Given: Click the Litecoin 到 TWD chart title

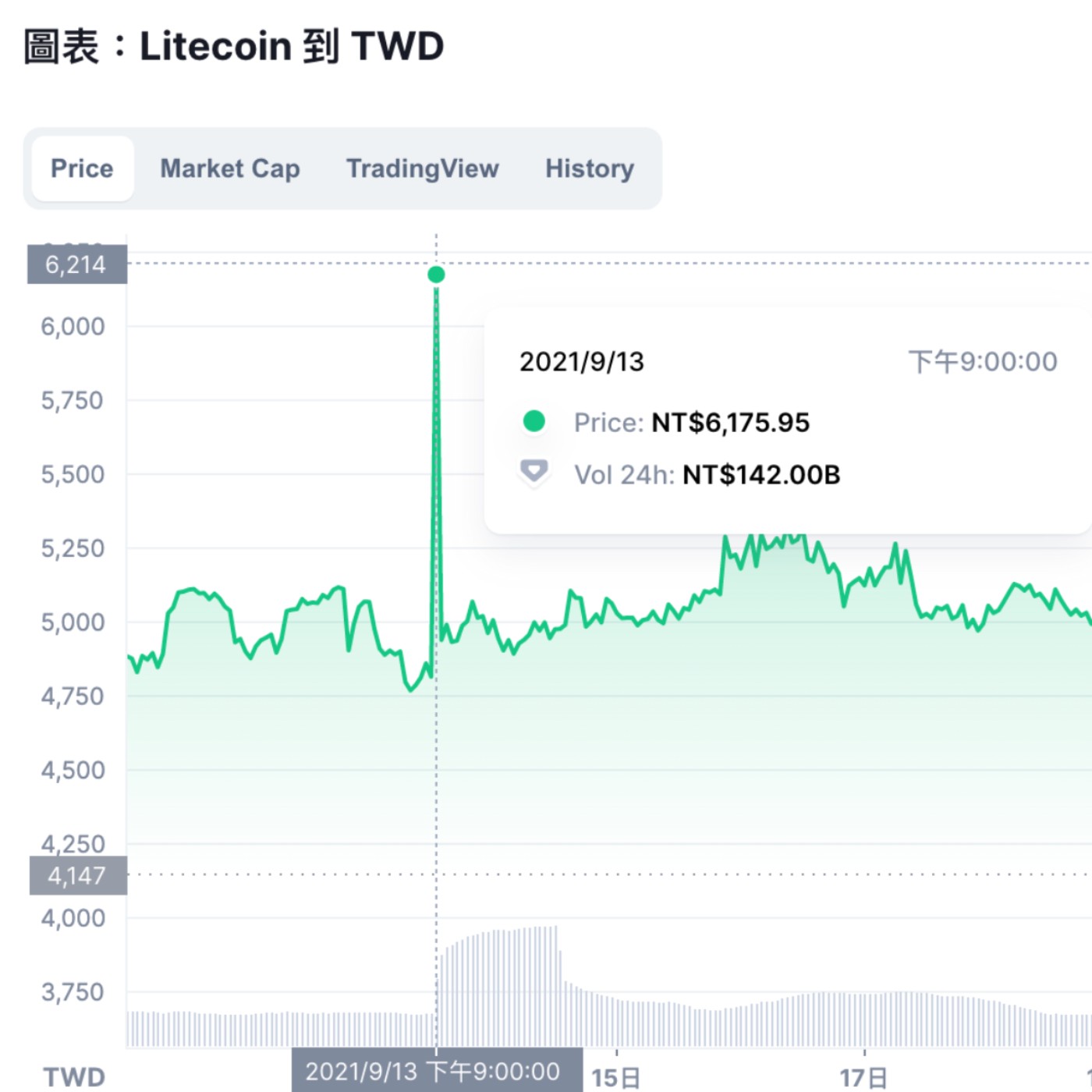Looking at the screenshot, I should 234,47.
